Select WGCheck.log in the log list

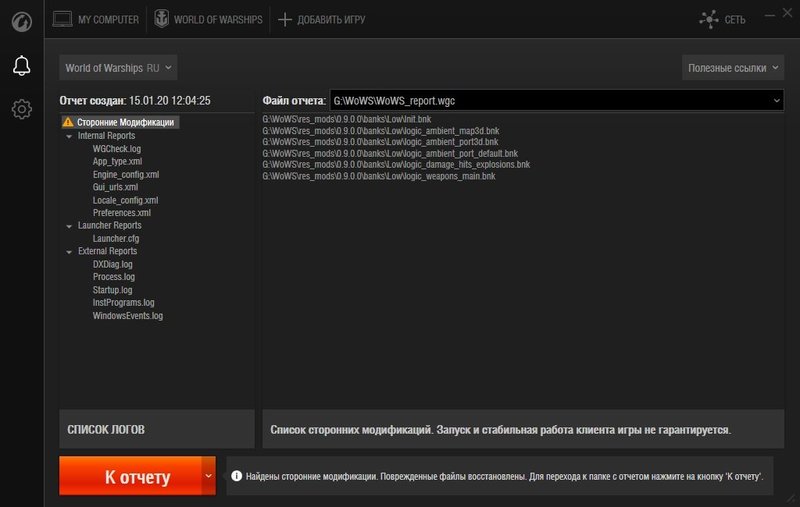(x=117, y=149)
